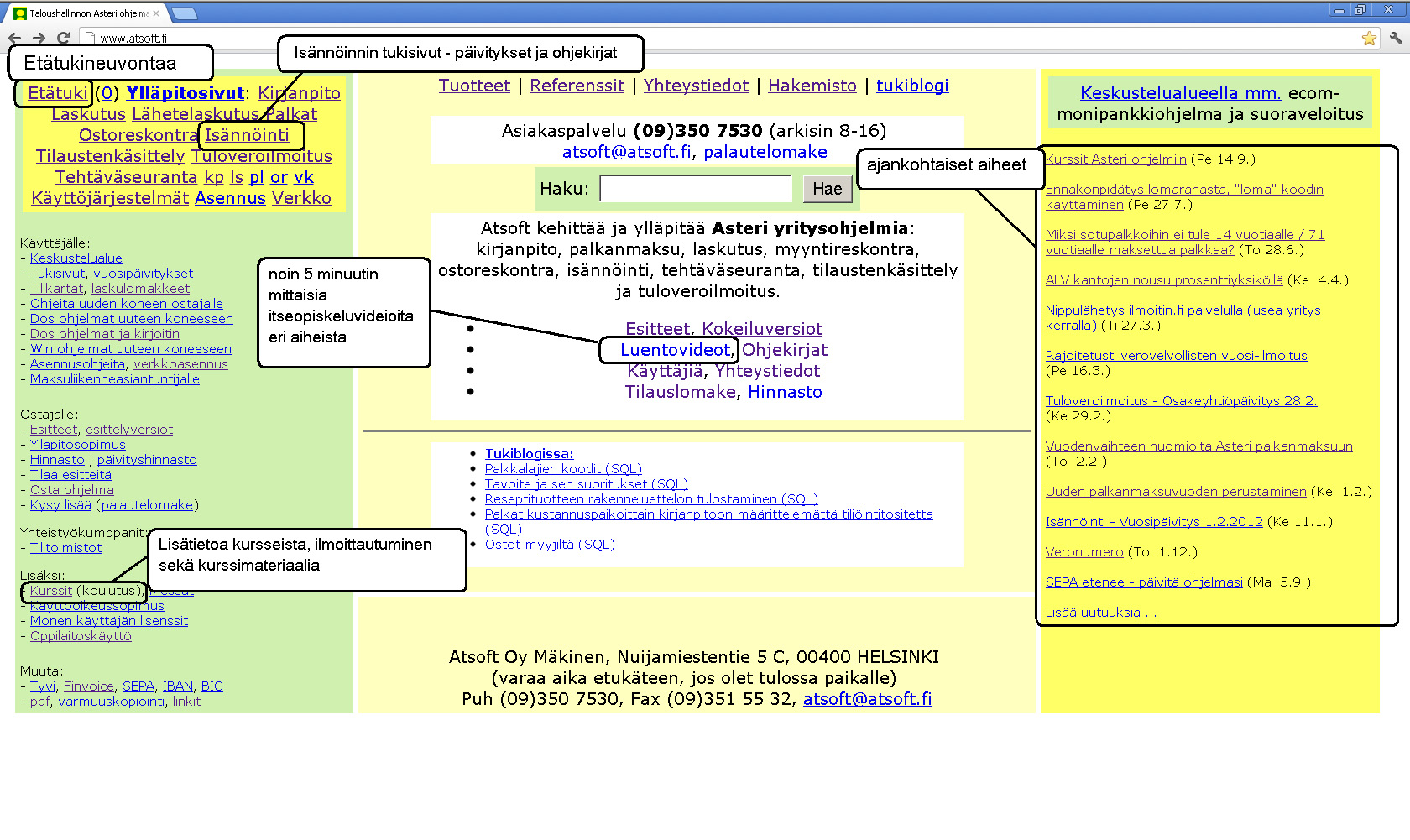Open the Tilauslomake link

[x=680, y=392]
